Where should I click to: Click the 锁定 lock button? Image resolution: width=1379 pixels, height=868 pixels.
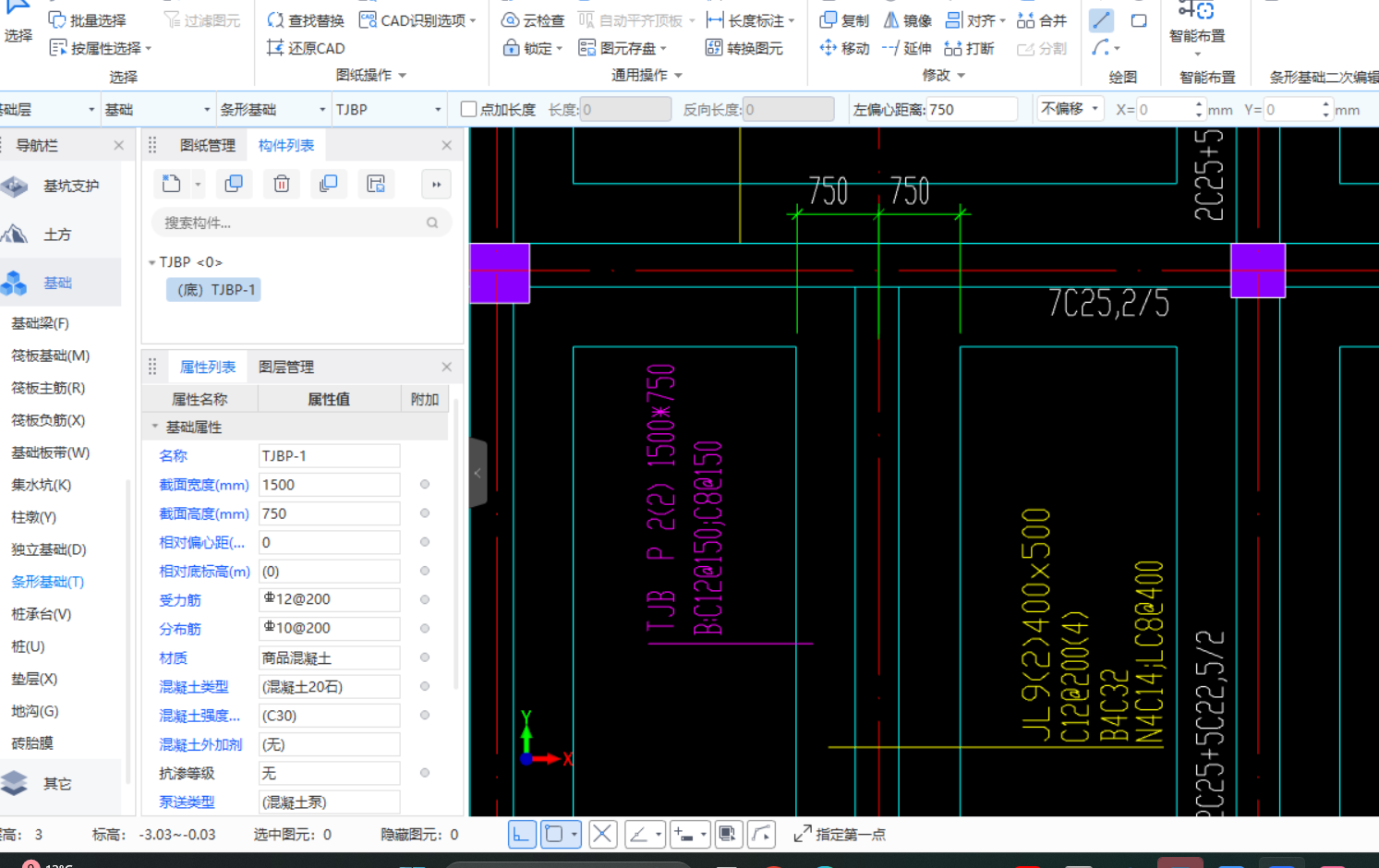(x=532, y=48)
